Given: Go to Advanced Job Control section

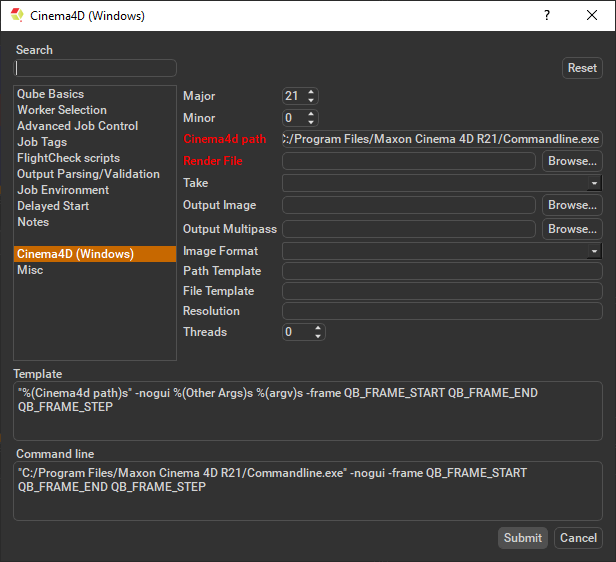Looking at the screenshot, I should click(x=77, y=126).
